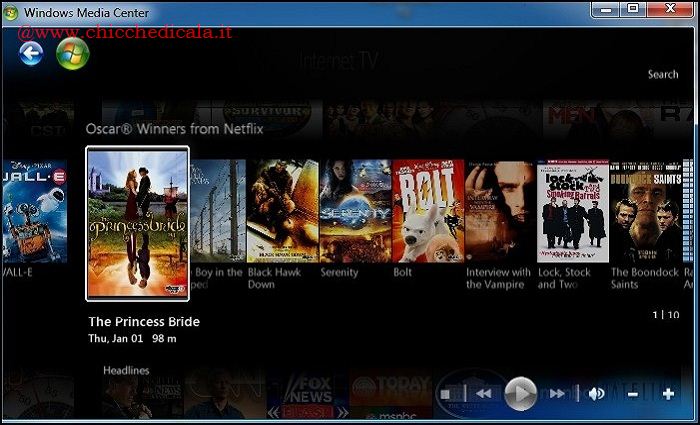700x425 pixels.
Task: Open the Windows Media Center start menu
Action: click(x=72, y=53)
